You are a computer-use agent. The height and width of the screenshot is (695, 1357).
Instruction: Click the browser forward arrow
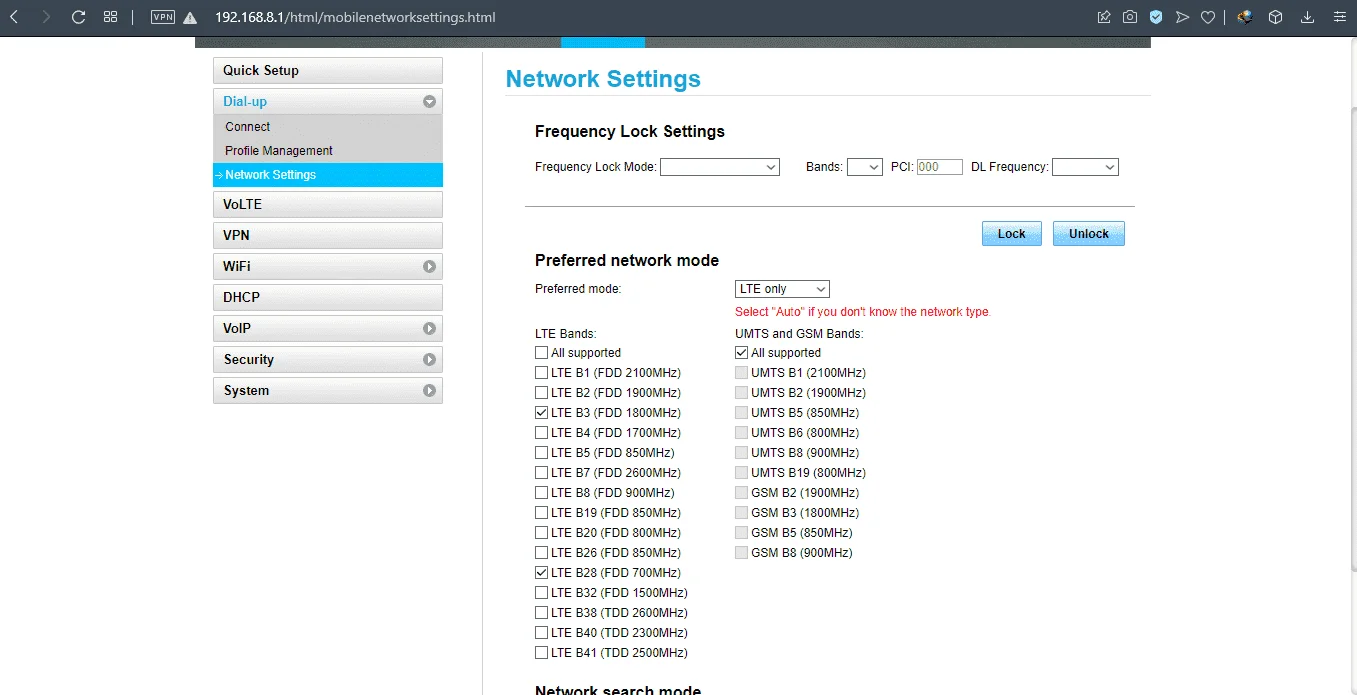pos(46,17)
